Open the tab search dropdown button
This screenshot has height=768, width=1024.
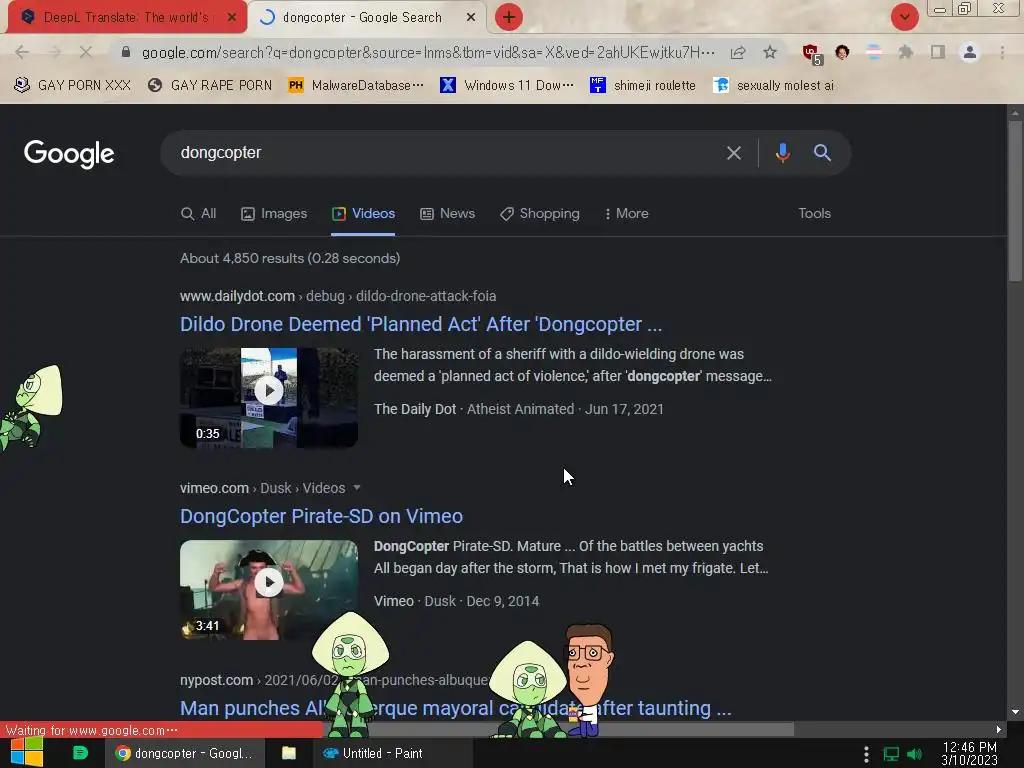pyautogui.click(x=905, y=17)
